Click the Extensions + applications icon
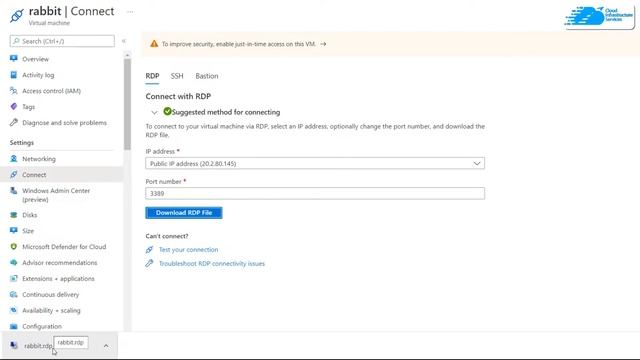The height and width of the screenshot is (360, 640). click(x=13, y=278)
